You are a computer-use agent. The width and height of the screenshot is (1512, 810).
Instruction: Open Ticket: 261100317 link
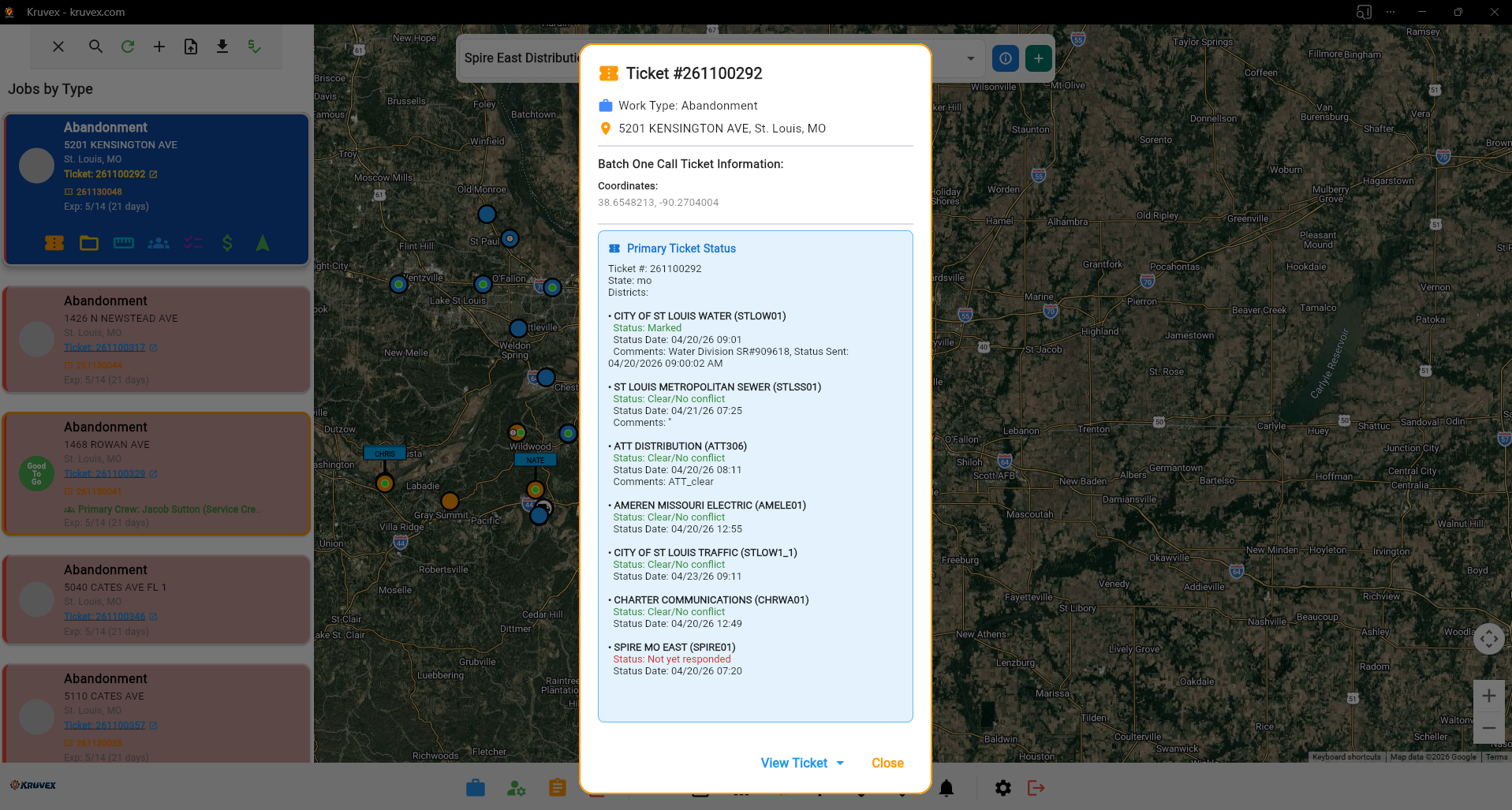click(105, 348)
